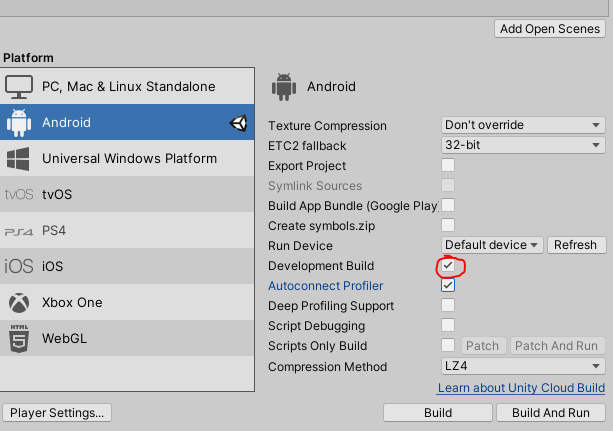The height and width of the screenshot is (431, 613).
Task: Click the Build button
Action: 438,413
